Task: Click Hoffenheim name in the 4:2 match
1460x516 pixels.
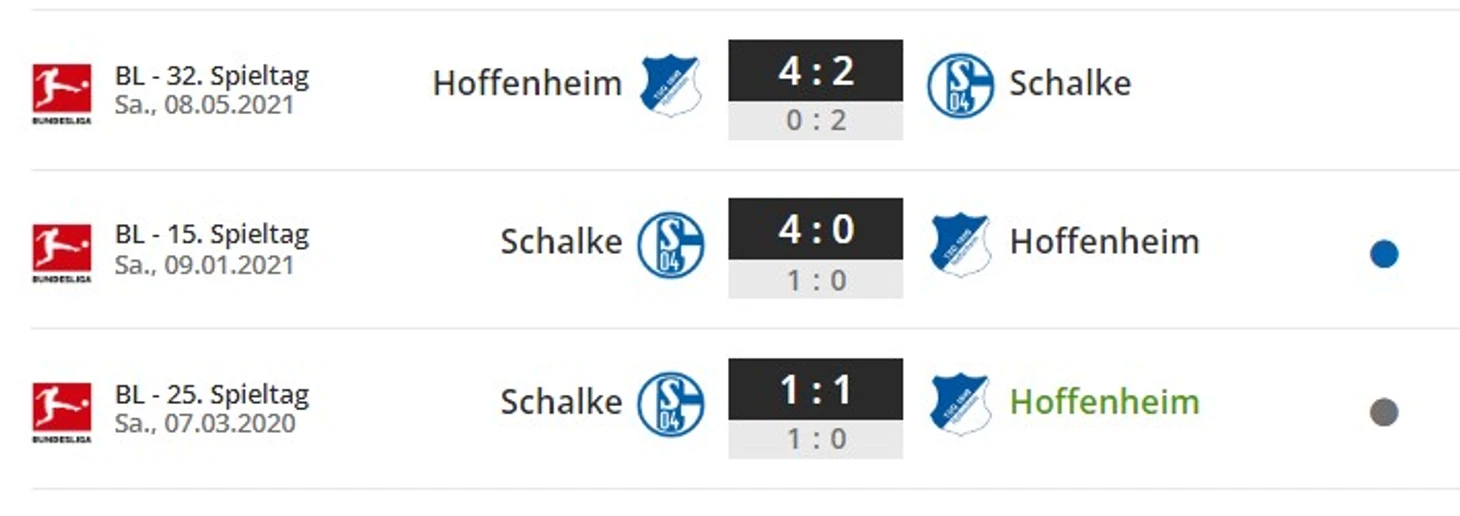Action: click(x=527, y=83)
